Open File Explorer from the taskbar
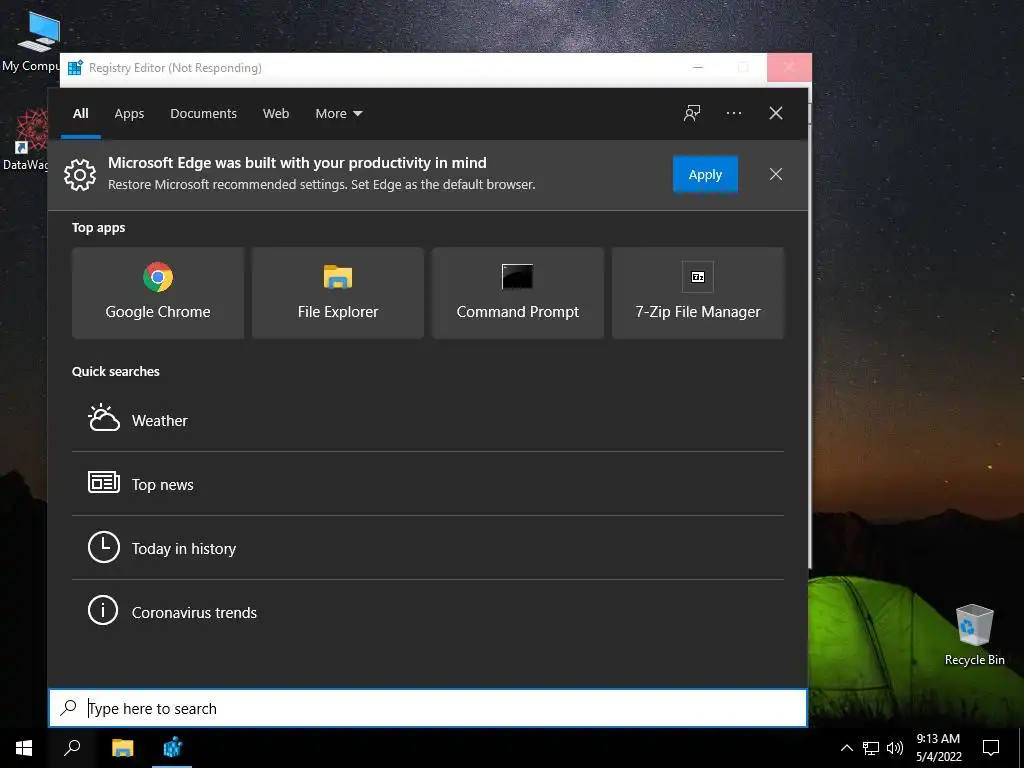Viewport: 1024px width, 768px height. 122,748
